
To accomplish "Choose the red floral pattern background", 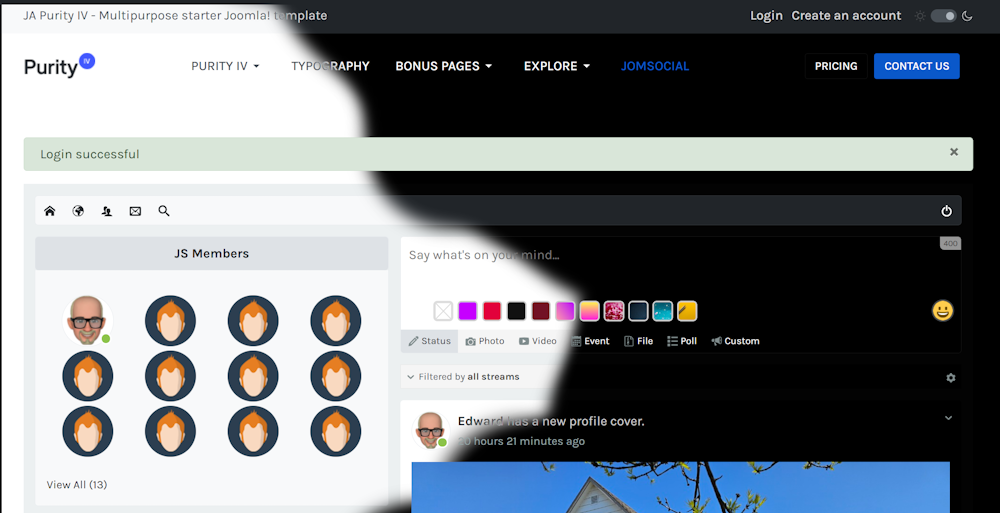I will coord(614,311).
